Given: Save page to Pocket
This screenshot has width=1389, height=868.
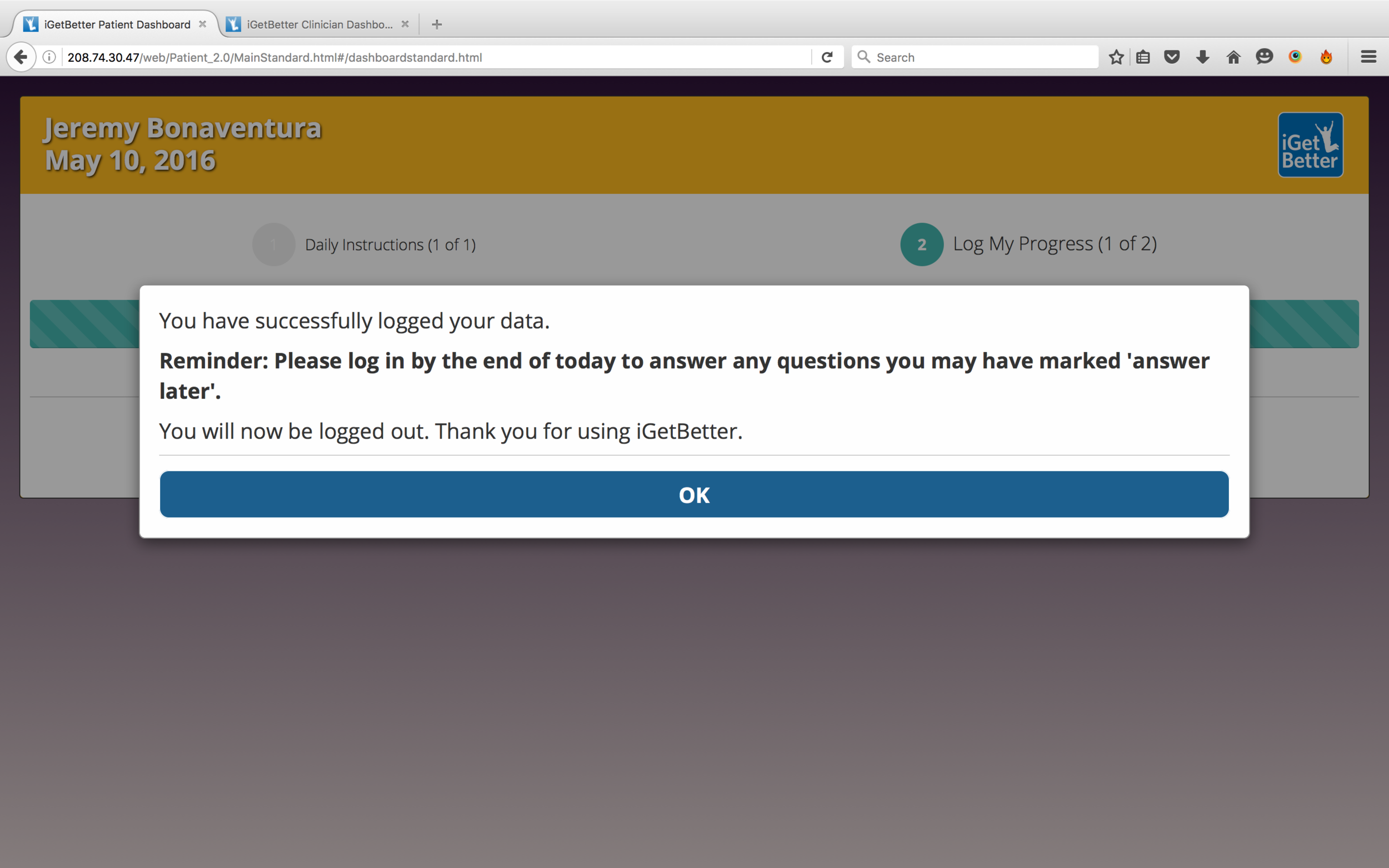Looking at the screenshot, I should (1171, 57).
